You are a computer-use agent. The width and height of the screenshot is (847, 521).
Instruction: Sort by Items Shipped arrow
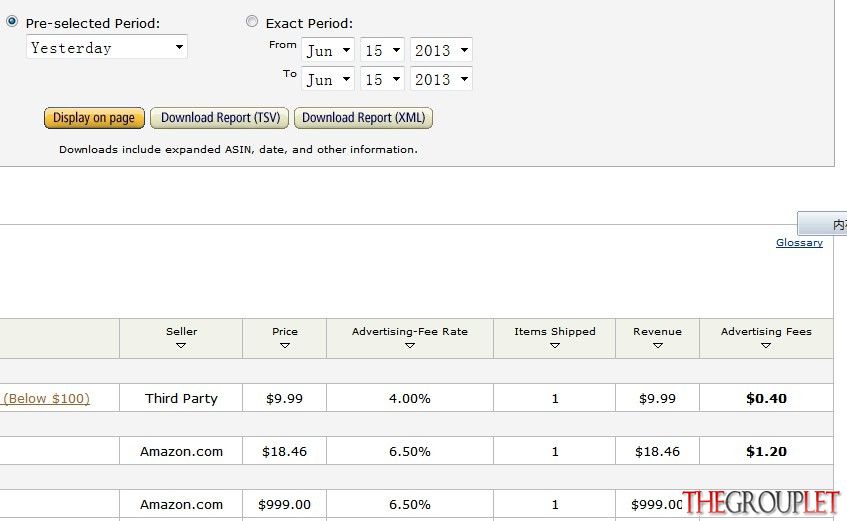pos(555,345)
